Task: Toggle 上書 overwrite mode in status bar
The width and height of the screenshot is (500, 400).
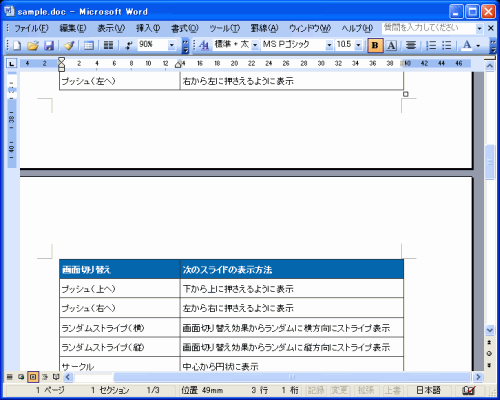Action: point(392,390)
